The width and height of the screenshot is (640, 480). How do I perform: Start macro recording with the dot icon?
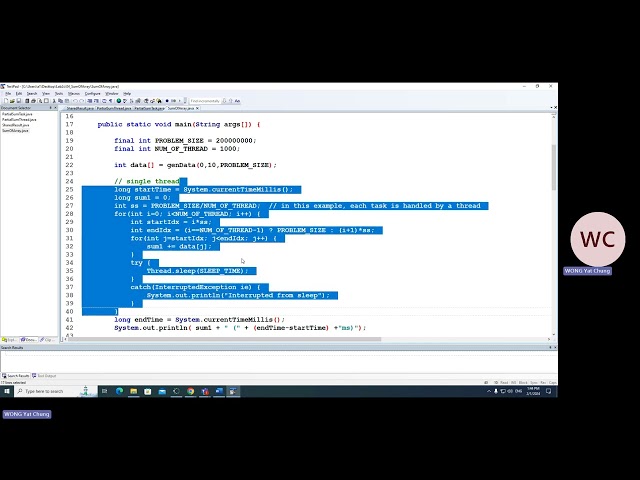(x=167, y=101)
